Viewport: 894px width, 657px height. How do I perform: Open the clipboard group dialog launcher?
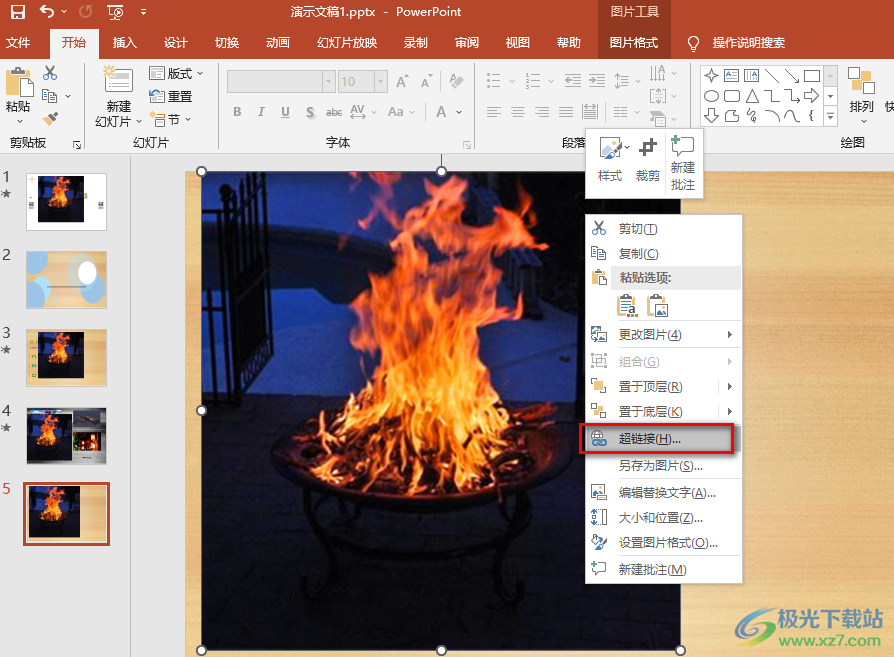click(x=77, y=145)
